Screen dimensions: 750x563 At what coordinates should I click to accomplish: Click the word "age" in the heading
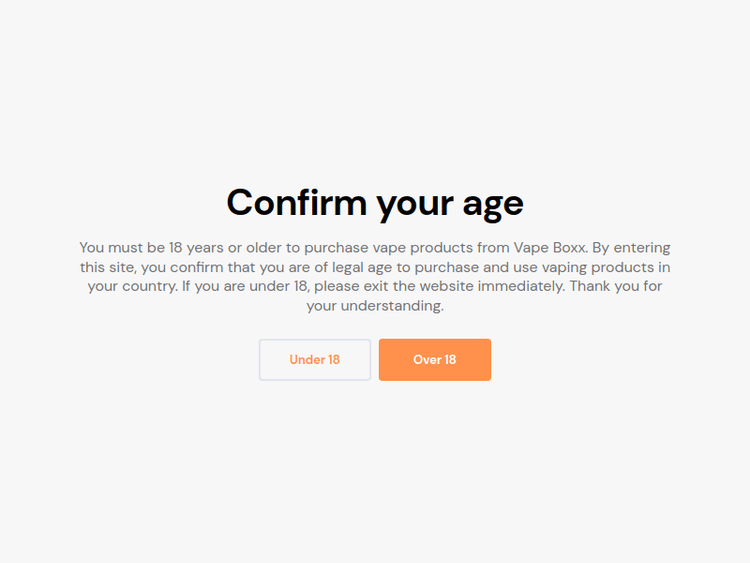[491, 205]
